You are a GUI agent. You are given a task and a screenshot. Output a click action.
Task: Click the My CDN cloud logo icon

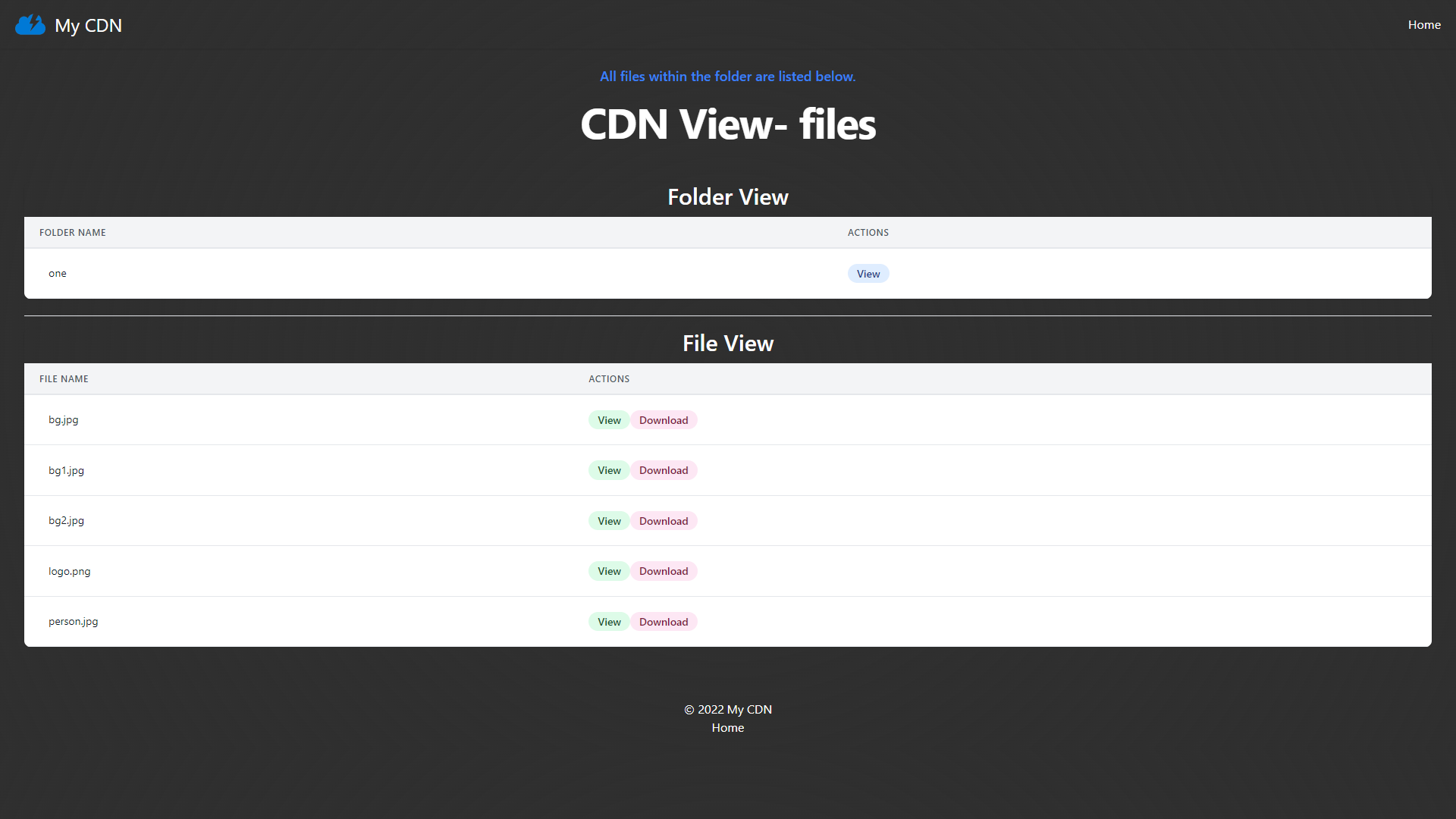click(x=30, y=25)
